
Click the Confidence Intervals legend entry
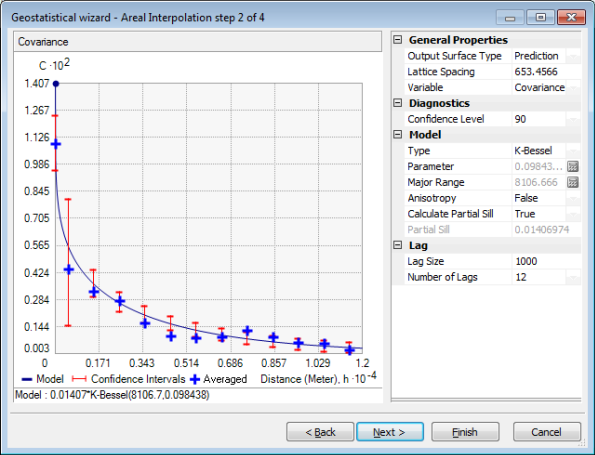coord(128,379)
